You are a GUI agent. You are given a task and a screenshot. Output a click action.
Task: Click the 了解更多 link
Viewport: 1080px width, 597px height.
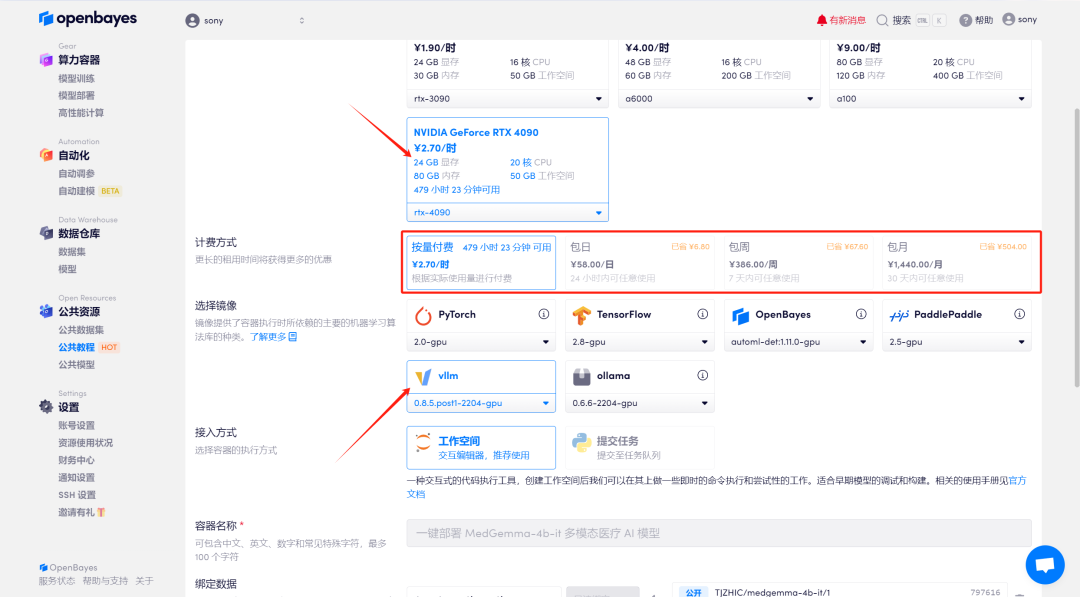273,337
